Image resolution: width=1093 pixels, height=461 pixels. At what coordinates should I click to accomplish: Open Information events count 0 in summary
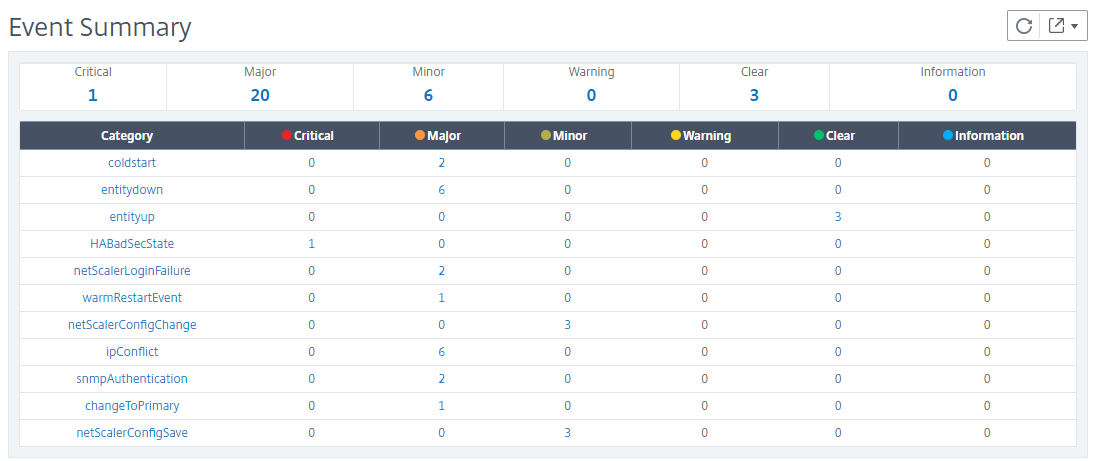[x=953, y=95]
